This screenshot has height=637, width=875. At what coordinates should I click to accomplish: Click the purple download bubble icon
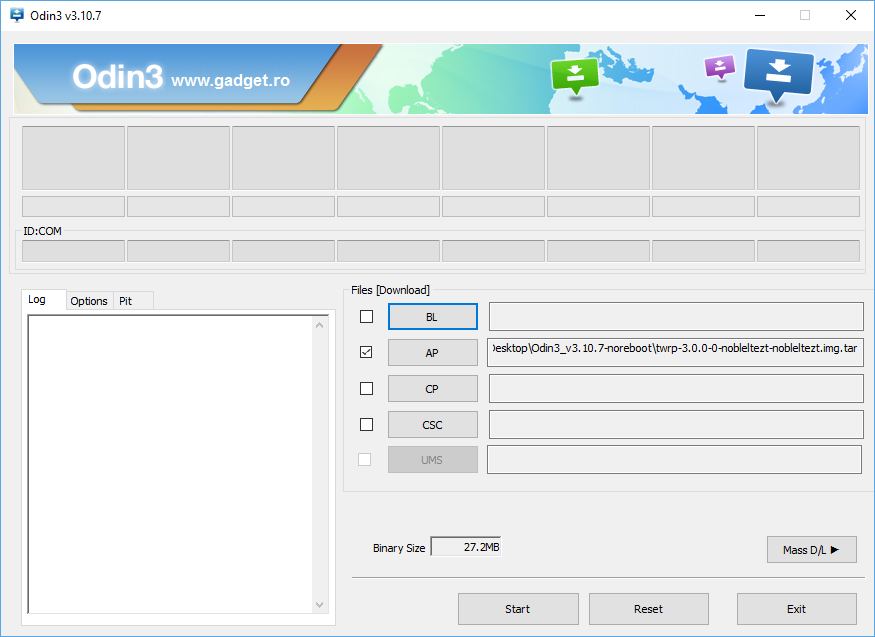tap(719, 67)
